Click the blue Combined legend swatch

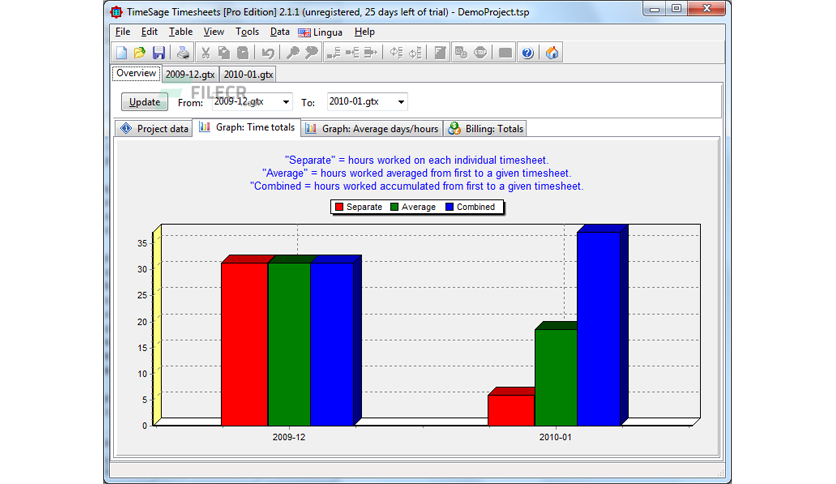449,207
